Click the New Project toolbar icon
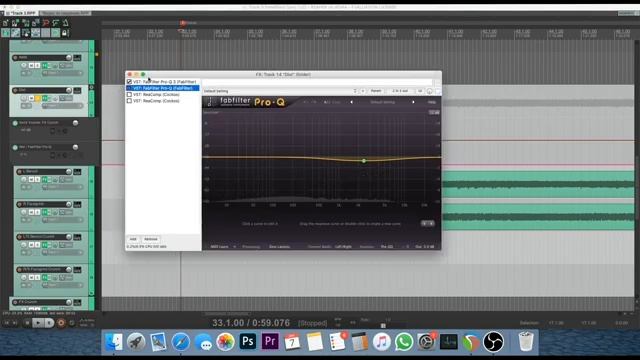The image size is (640, 360). click(6, 23)
